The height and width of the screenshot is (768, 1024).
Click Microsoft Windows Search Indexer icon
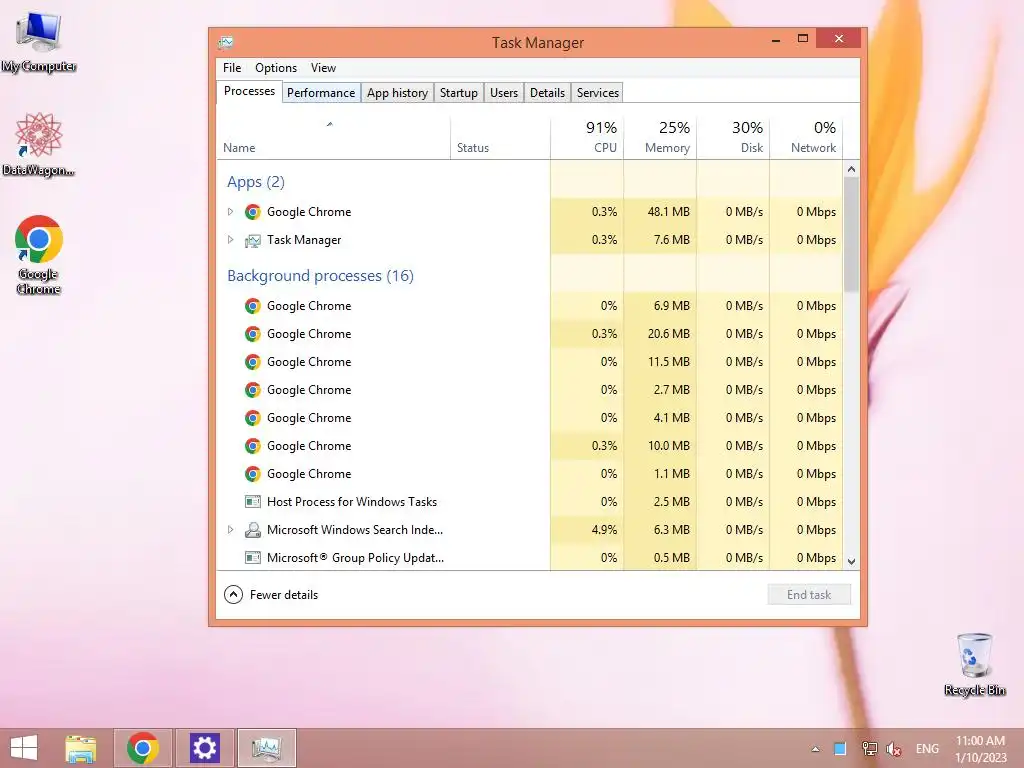[x=253, y=530]
